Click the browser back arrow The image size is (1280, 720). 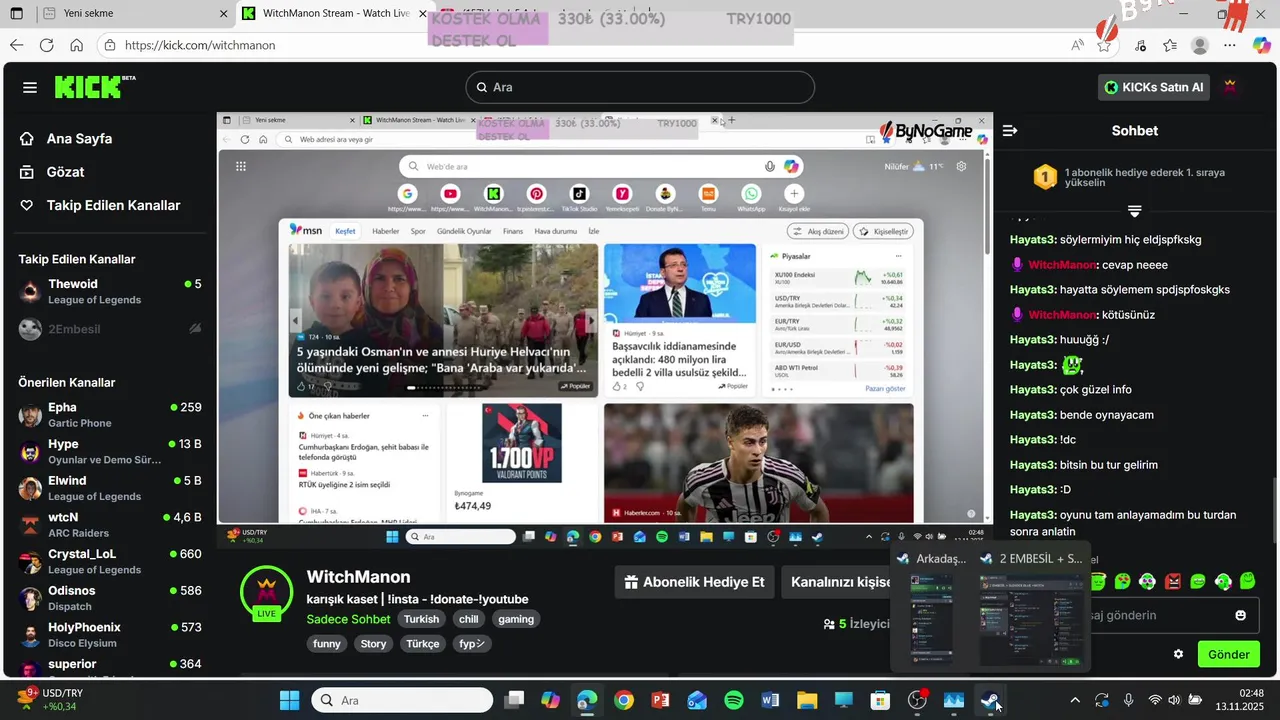[16, 45]
